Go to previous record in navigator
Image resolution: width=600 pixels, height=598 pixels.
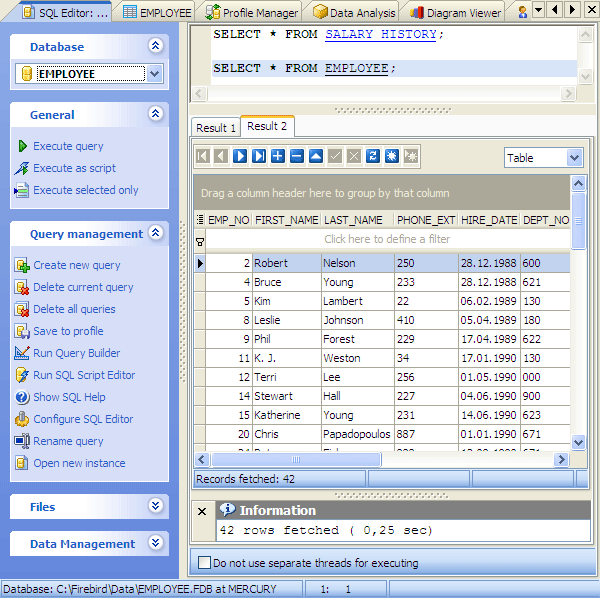pos(221,156)
